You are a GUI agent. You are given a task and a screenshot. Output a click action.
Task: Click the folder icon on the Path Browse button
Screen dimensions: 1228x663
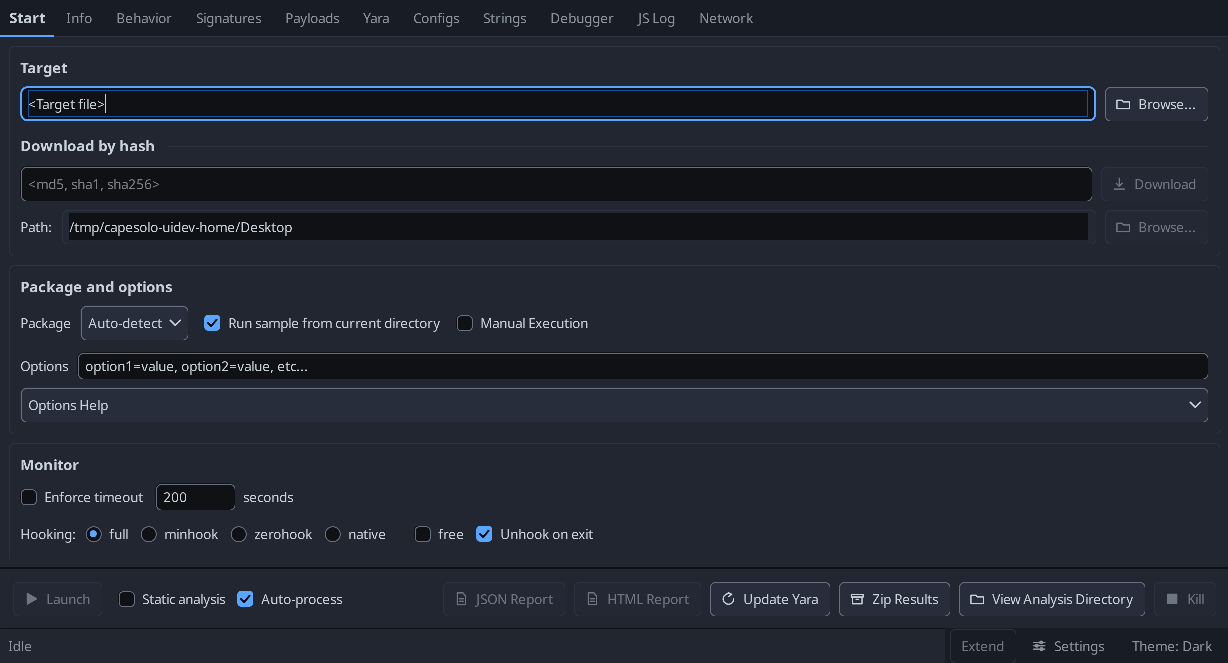click(x=1123, y=227)
